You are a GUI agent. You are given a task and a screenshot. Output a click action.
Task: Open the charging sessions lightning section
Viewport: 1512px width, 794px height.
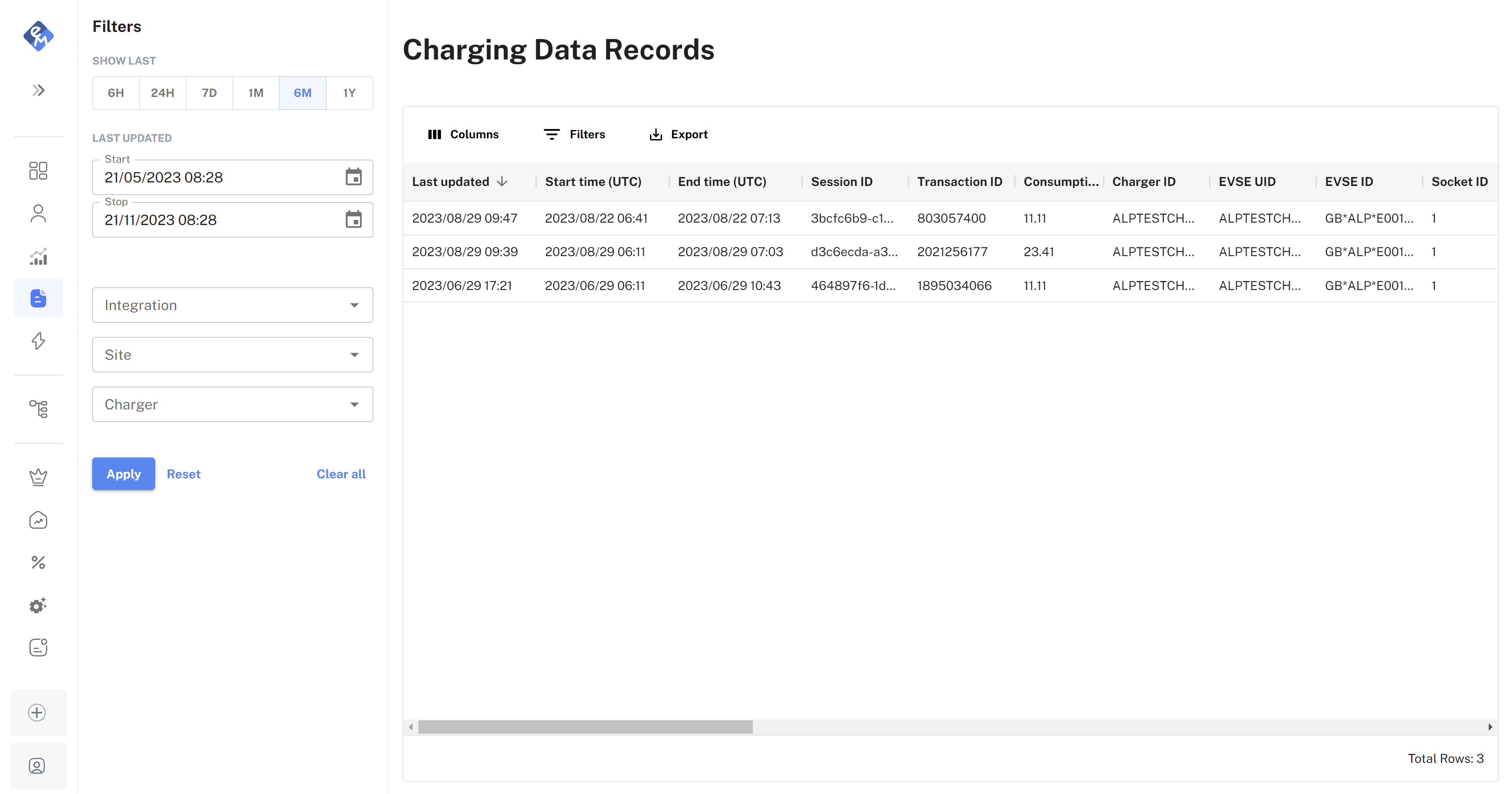38,340
